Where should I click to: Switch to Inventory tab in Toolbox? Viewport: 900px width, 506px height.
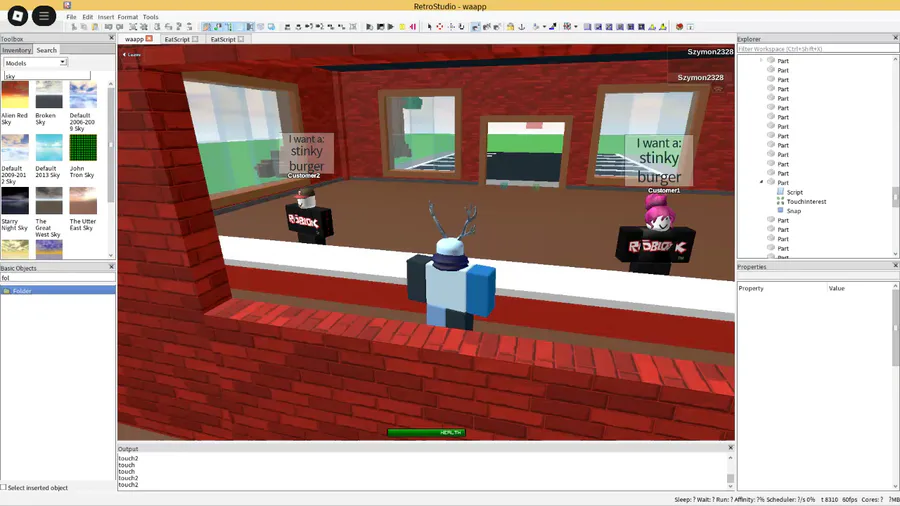click(16, 50)
